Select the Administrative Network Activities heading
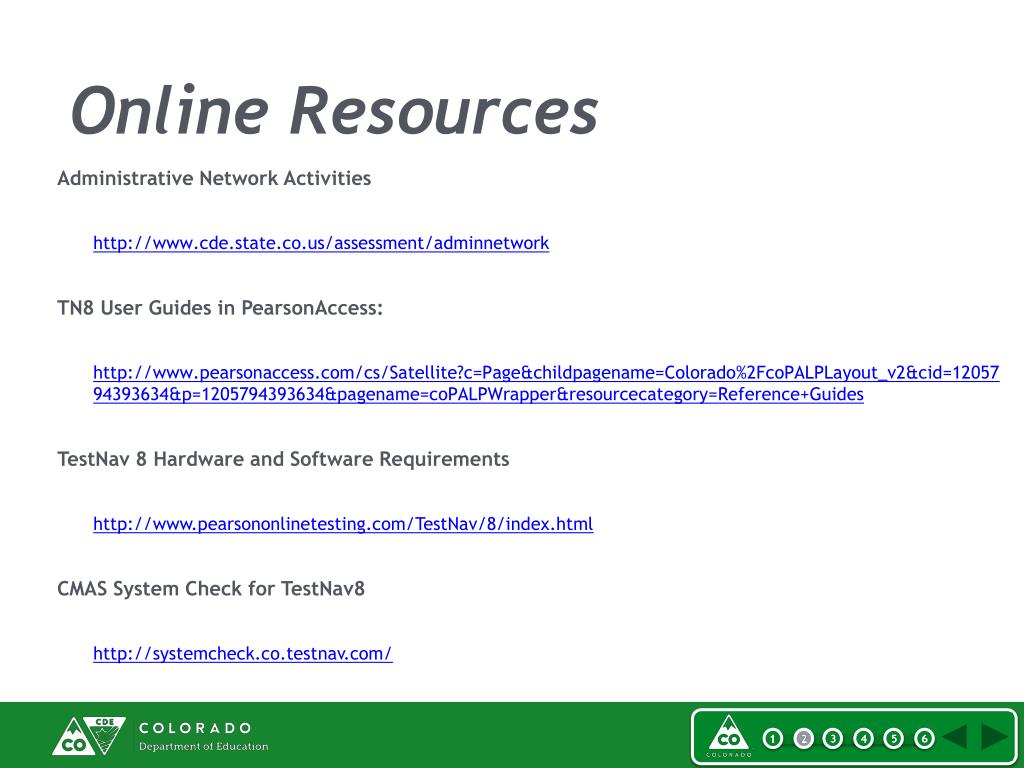 pyautogui.click(x=214, y=178)
